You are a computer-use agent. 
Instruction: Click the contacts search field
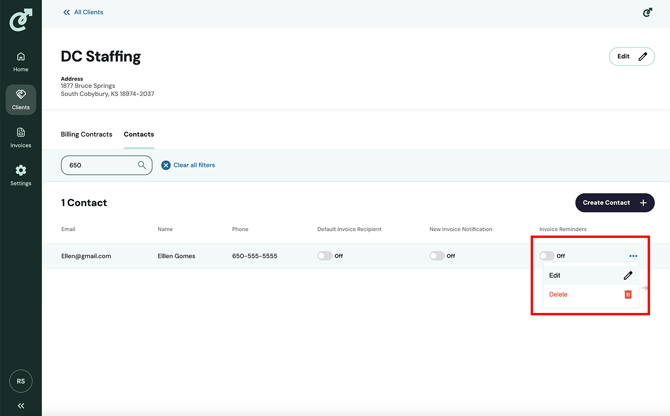coord(98,165)
